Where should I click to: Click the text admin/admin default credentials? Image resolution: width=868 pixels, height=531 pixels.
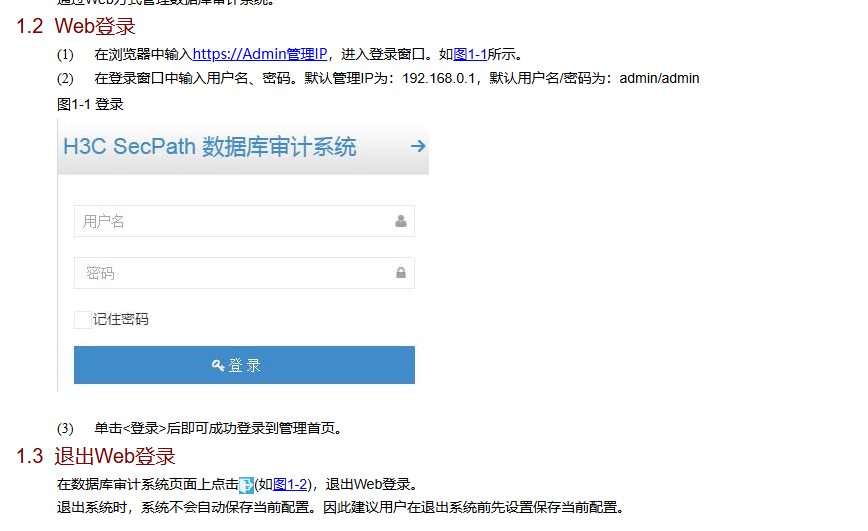[x=659, y=79]
